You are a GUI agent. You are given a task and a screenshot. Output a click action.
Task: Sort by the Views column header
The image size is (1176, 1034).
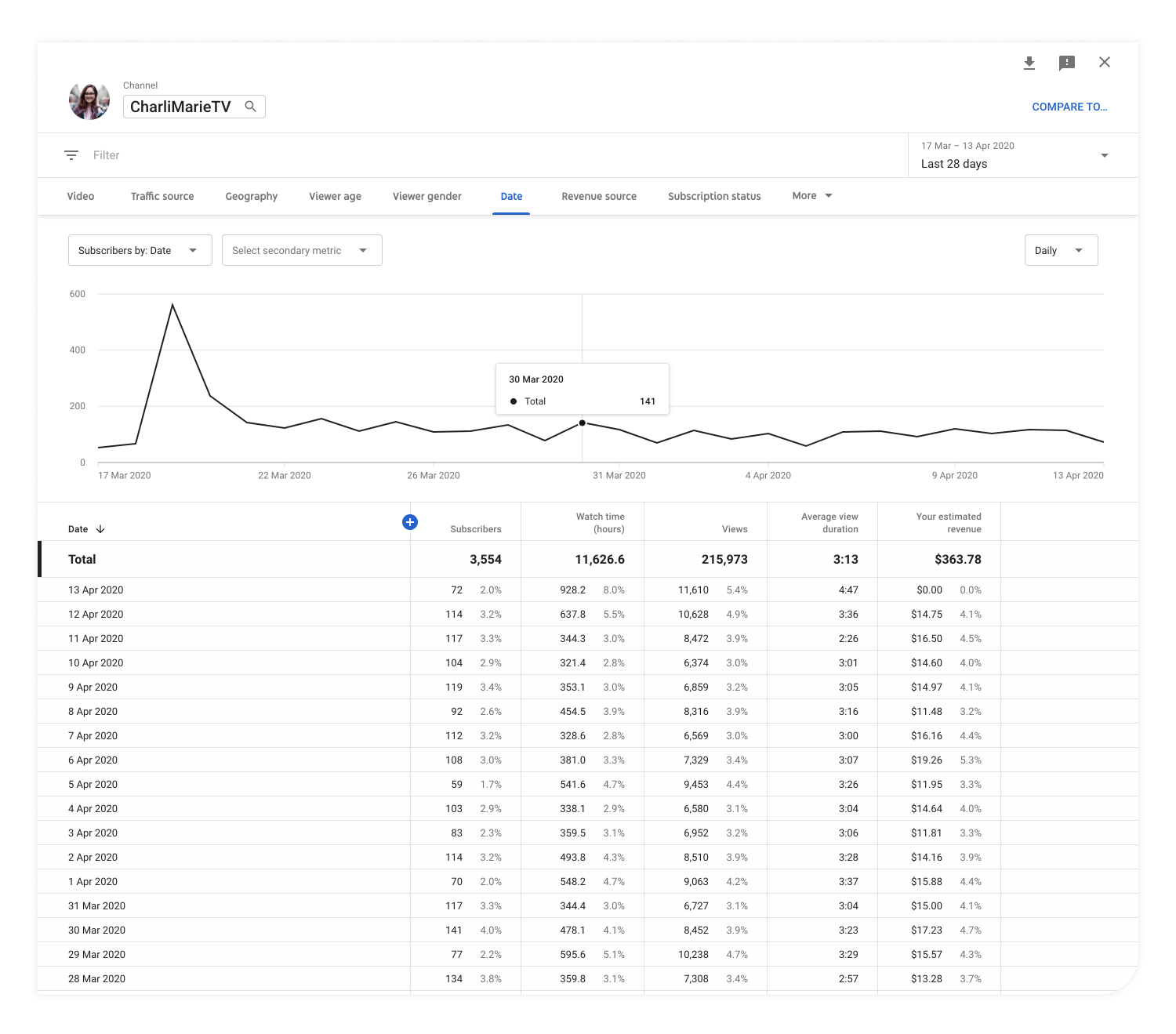(735, 529)
